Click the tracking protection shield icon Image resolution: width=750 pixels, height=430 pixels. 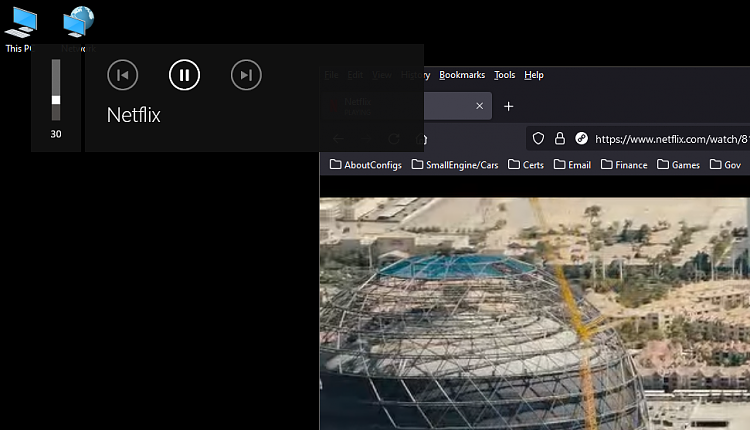click(538, 139)
